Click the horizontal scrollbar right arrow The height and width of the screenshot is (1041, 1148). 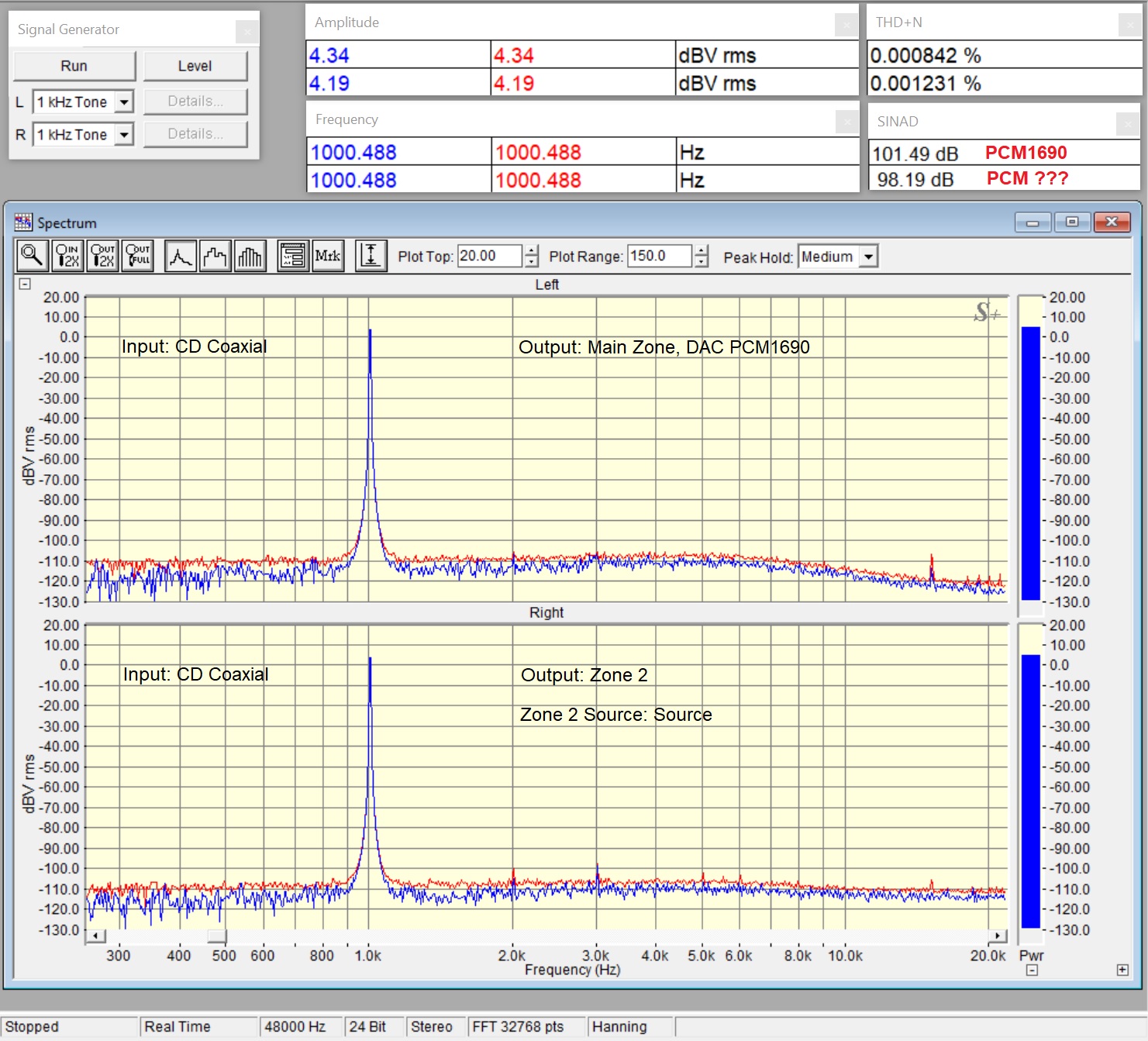point(998,936)
